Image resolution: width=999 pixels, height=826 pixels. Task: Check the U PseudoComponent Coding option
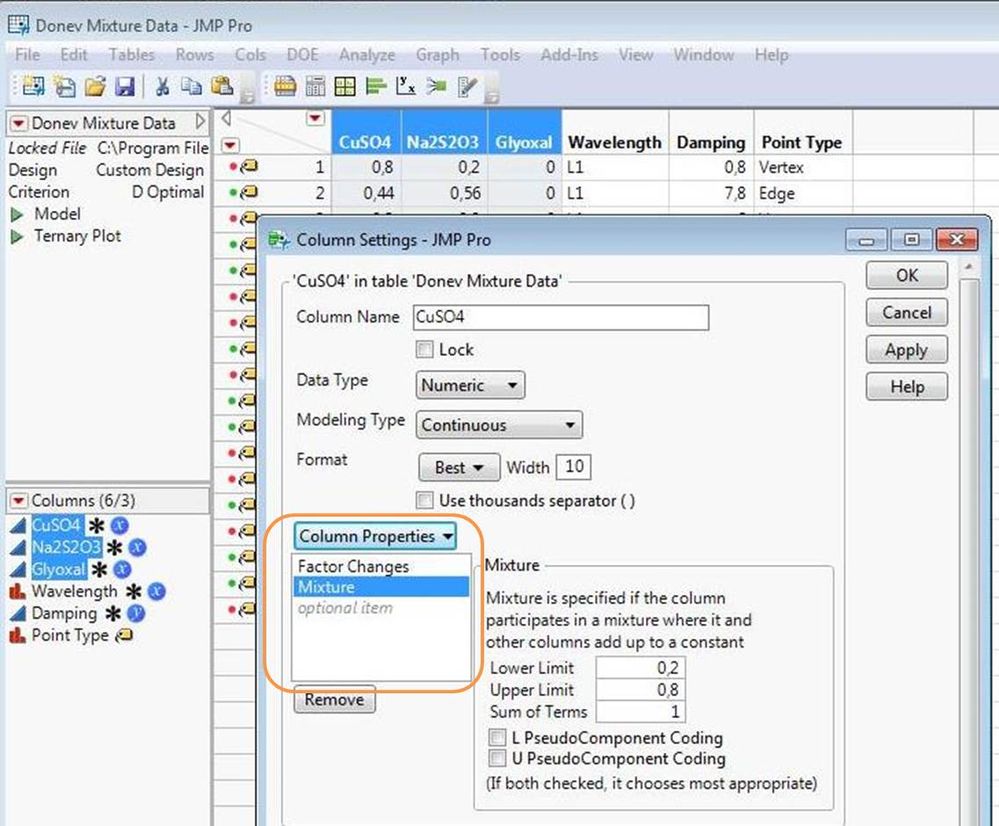(497, 758)
